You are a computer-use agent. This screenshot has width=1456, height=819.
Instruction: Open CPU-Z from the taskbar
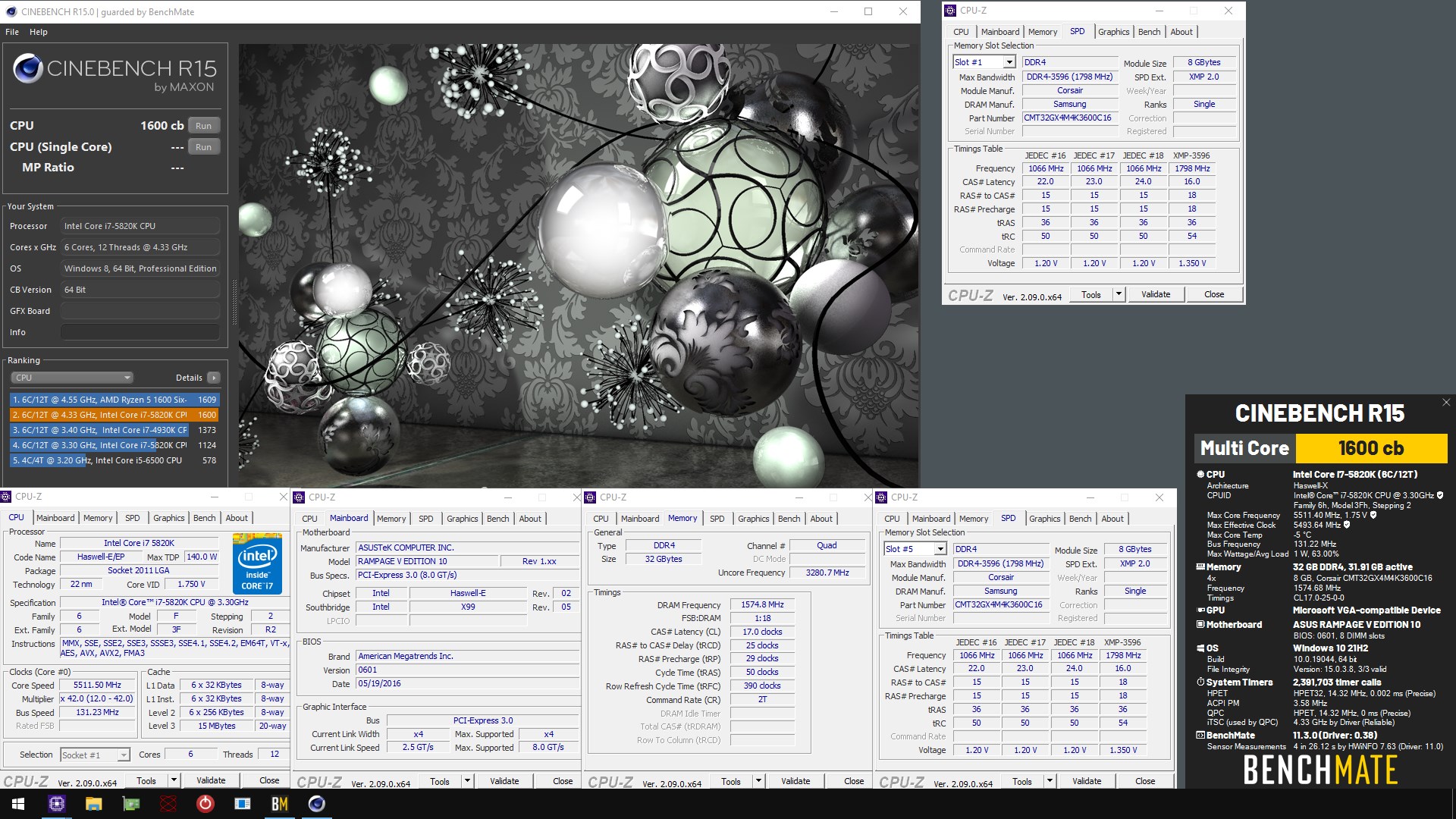(x=56, y=804)
